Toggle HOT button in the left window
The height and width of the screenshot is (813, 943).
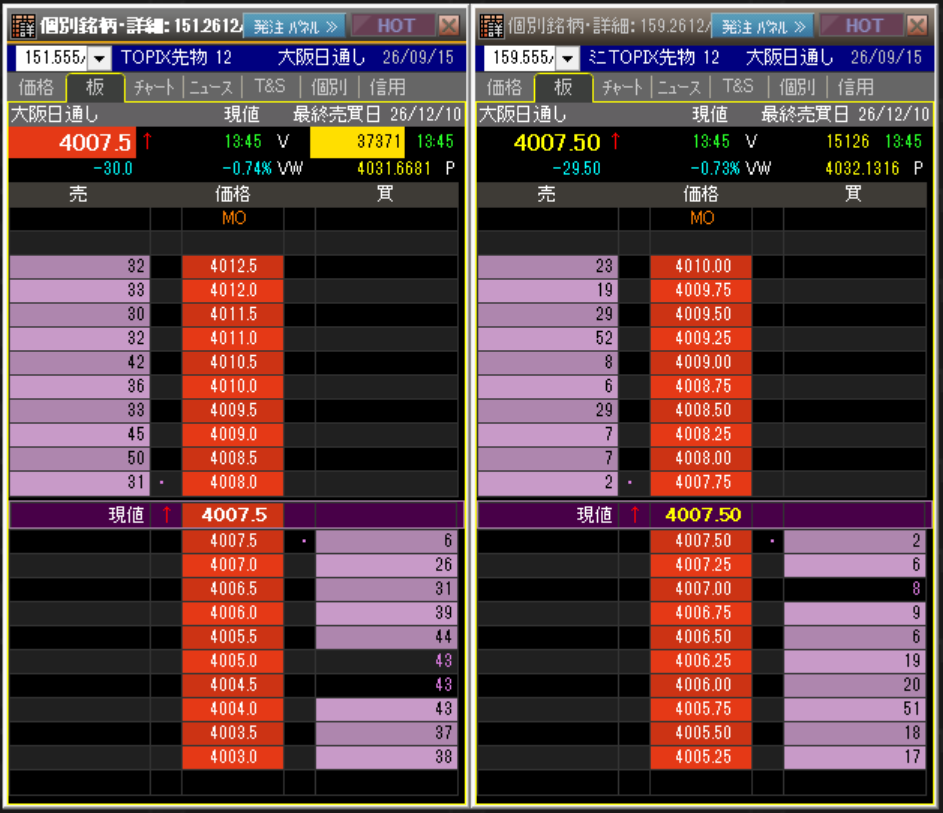coord(393,25)
